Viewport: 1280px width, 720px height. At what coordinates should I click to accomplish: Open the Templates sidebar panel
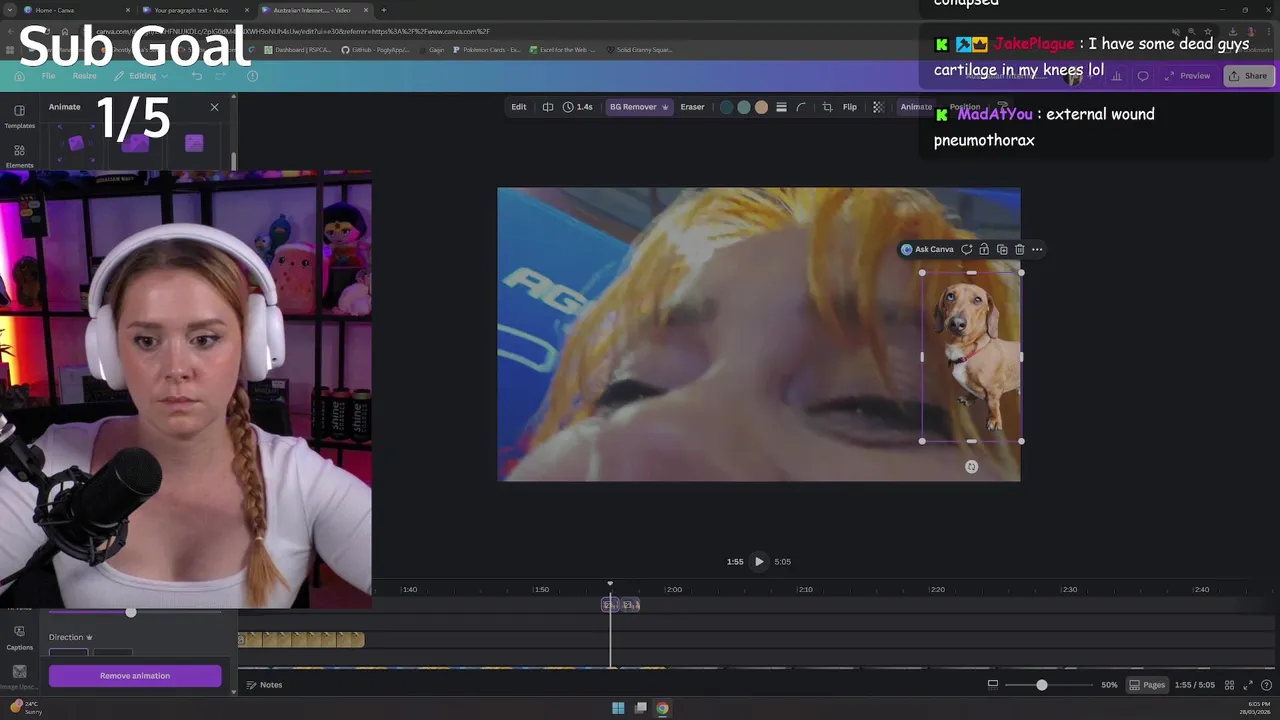pos(19,116)
